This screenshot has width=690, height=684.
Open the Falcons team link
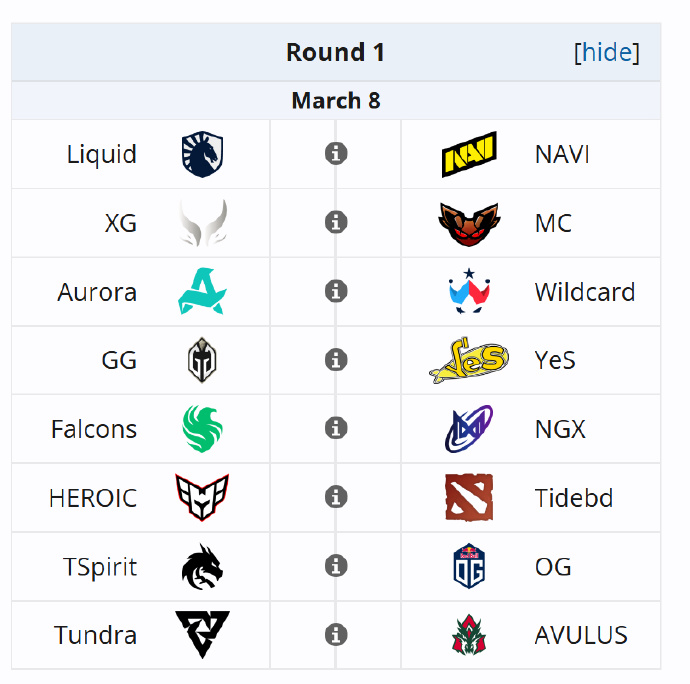94,429
